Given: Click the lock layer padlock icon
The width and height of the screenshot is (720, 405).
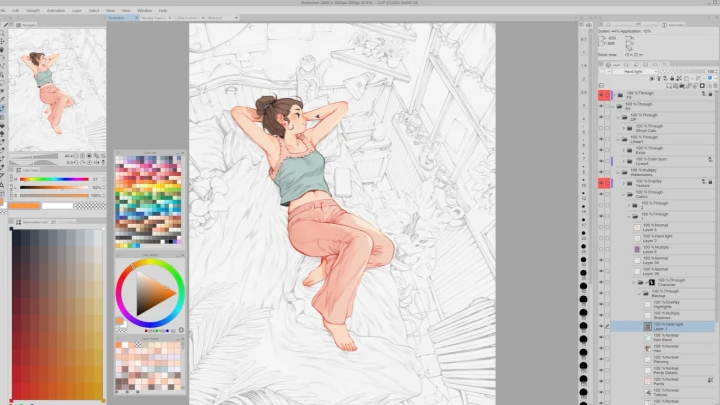Looking at the screenshot, I should click(x=672, y=79).
